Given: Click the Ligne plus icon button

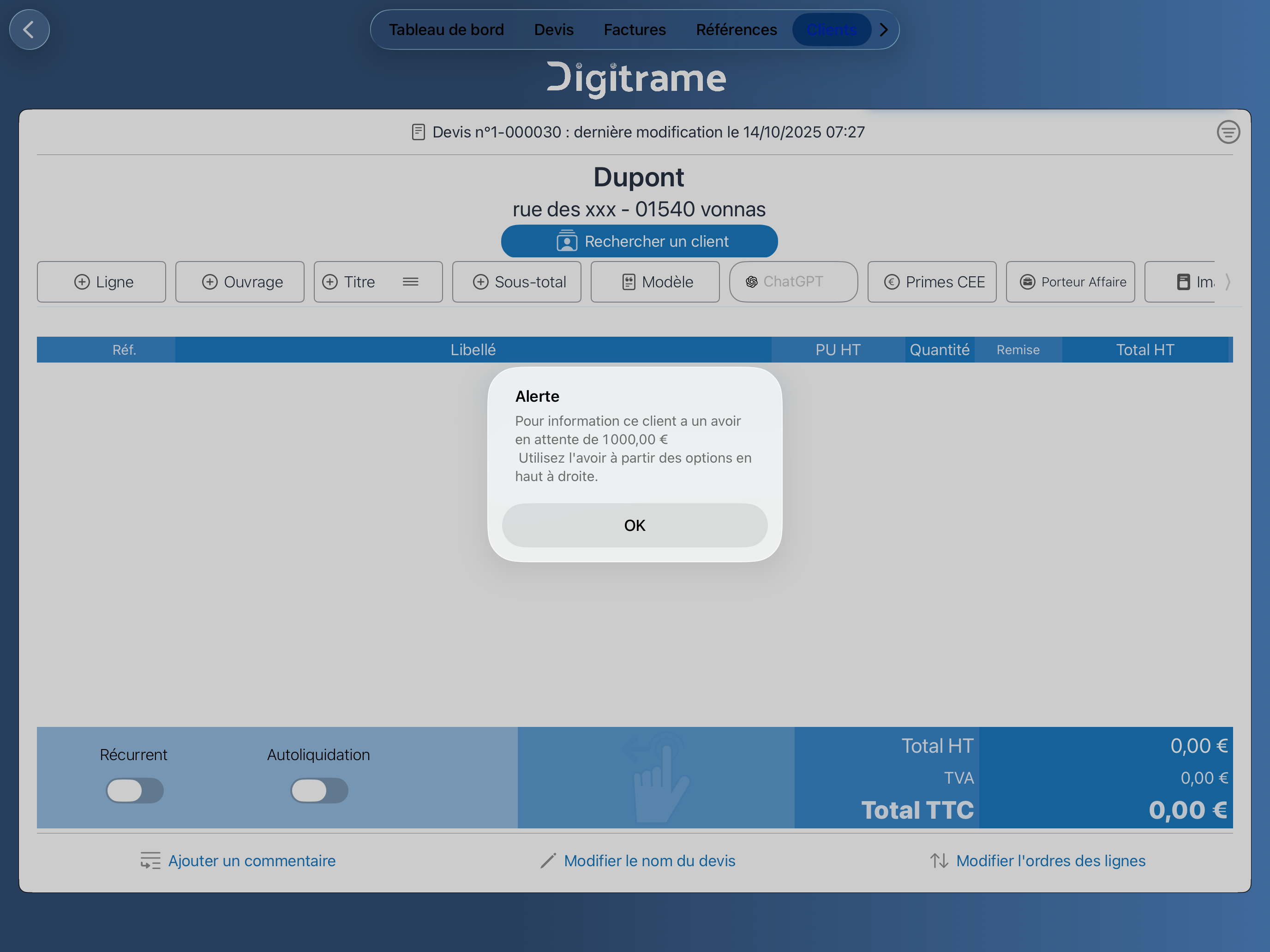Looking at the screenshot, I should coord(102,282).
